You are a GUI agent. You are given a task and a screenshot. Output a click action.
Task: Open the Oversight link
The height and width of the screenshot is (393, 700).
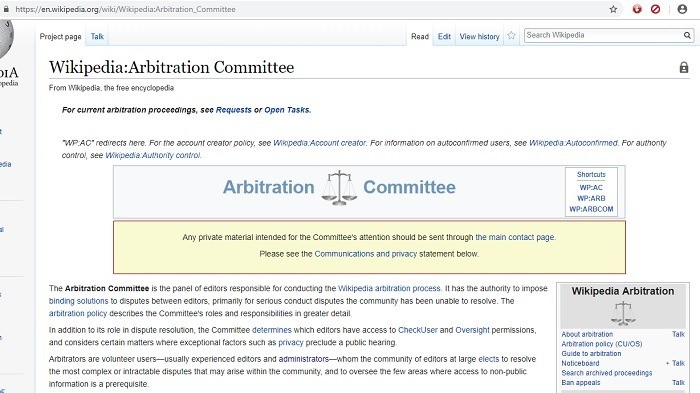click(x=472, y=330)
